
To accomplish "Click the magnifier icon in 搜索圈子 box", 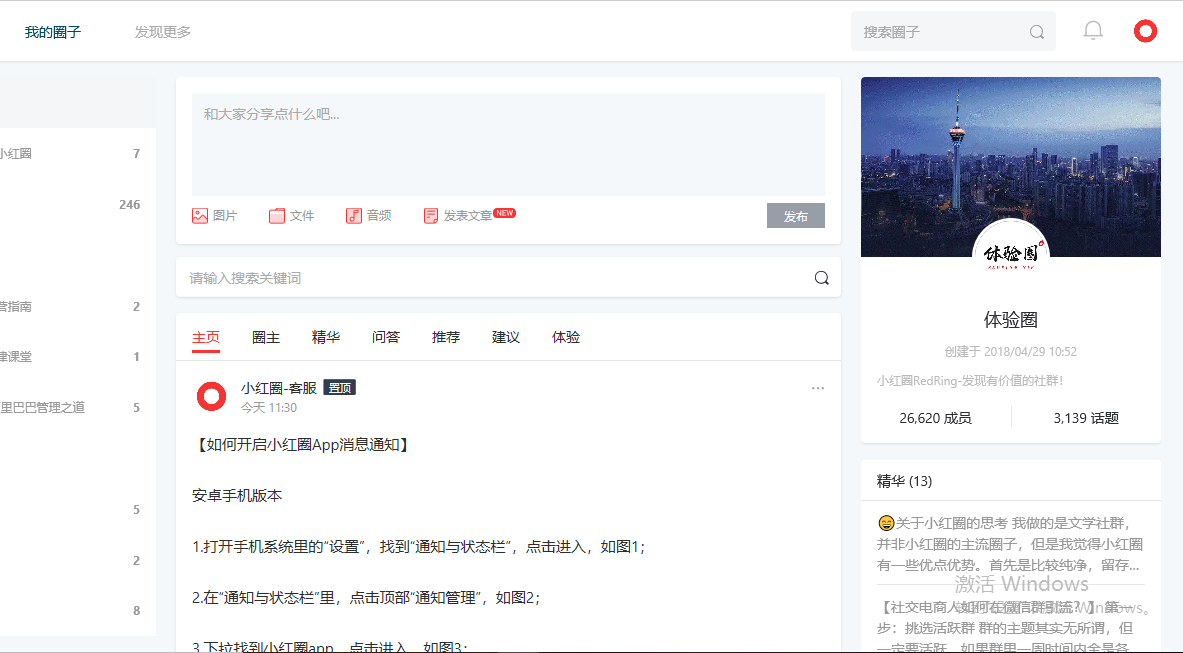I will 1037,32.
